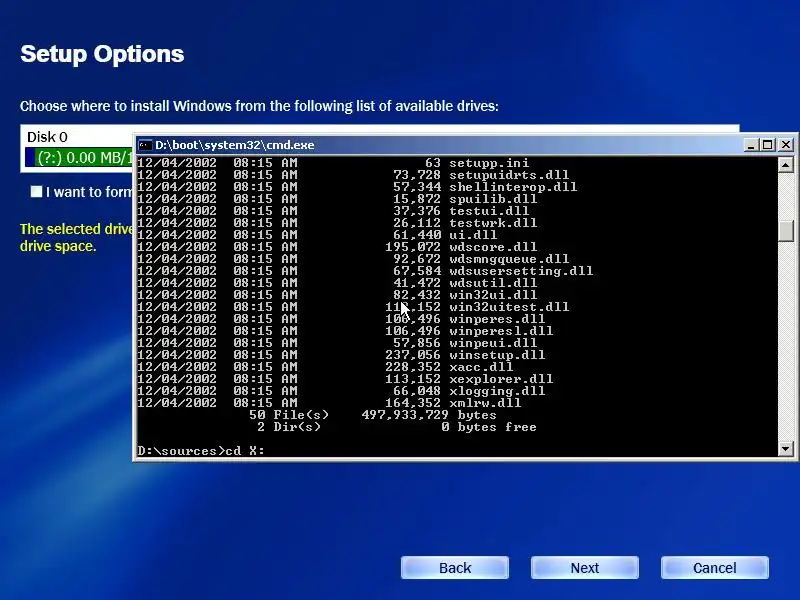
Task: Click the xmlrw.dll file line
Action: (x=330, y=403)
